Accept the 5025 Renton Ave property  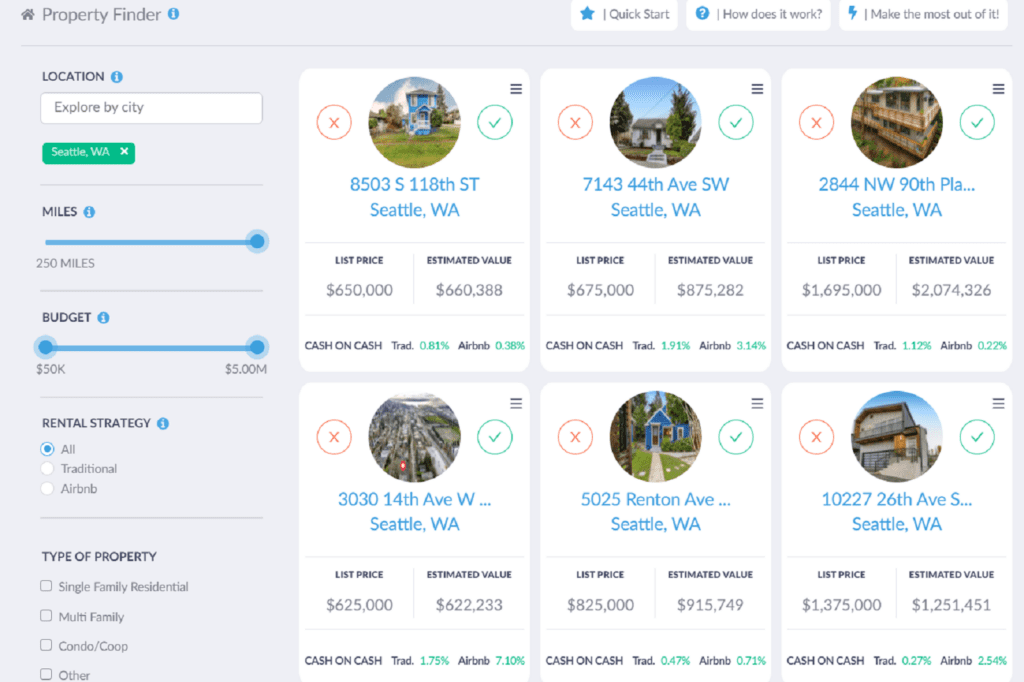pos(736,437)
